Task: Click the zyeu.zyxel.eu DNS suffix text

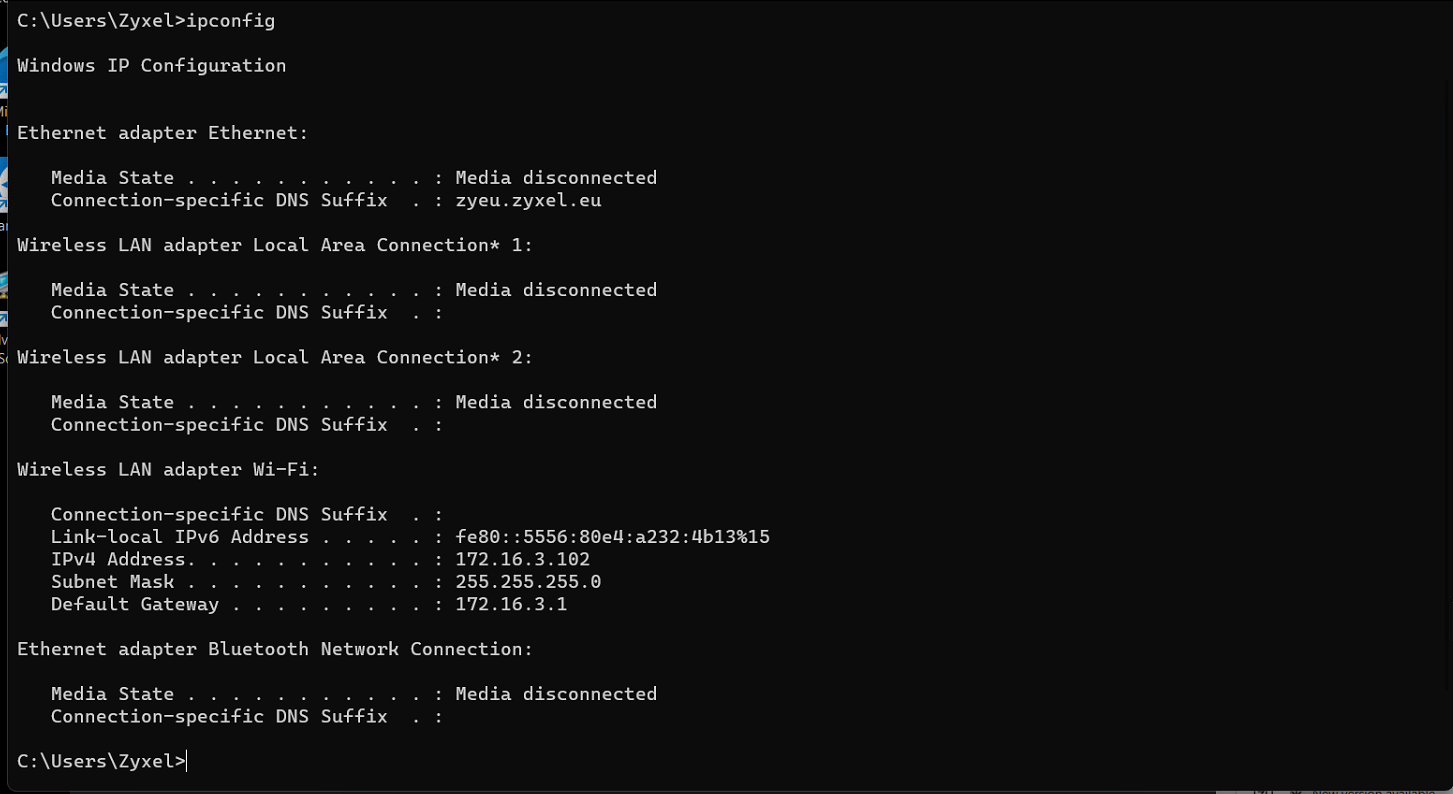Action: coord(528,200)
